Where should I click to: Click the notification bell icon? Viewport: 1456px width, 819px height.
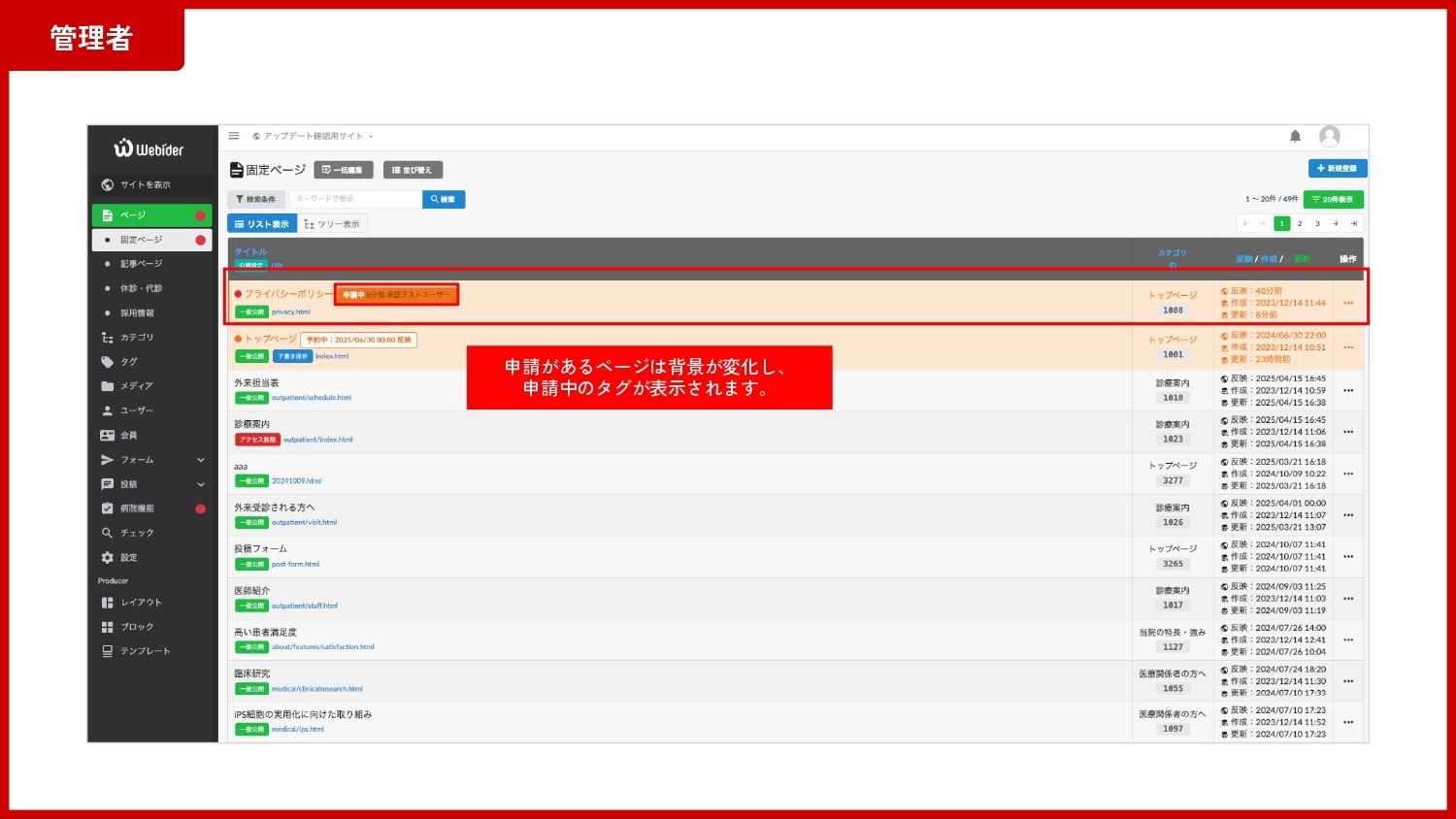coord(1295,137)
